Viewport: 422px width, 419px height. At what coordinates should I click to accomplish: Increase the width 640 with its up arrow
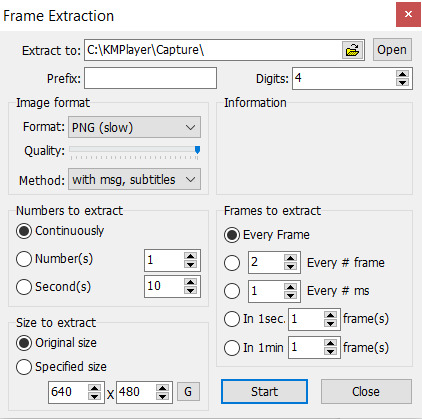95,388
